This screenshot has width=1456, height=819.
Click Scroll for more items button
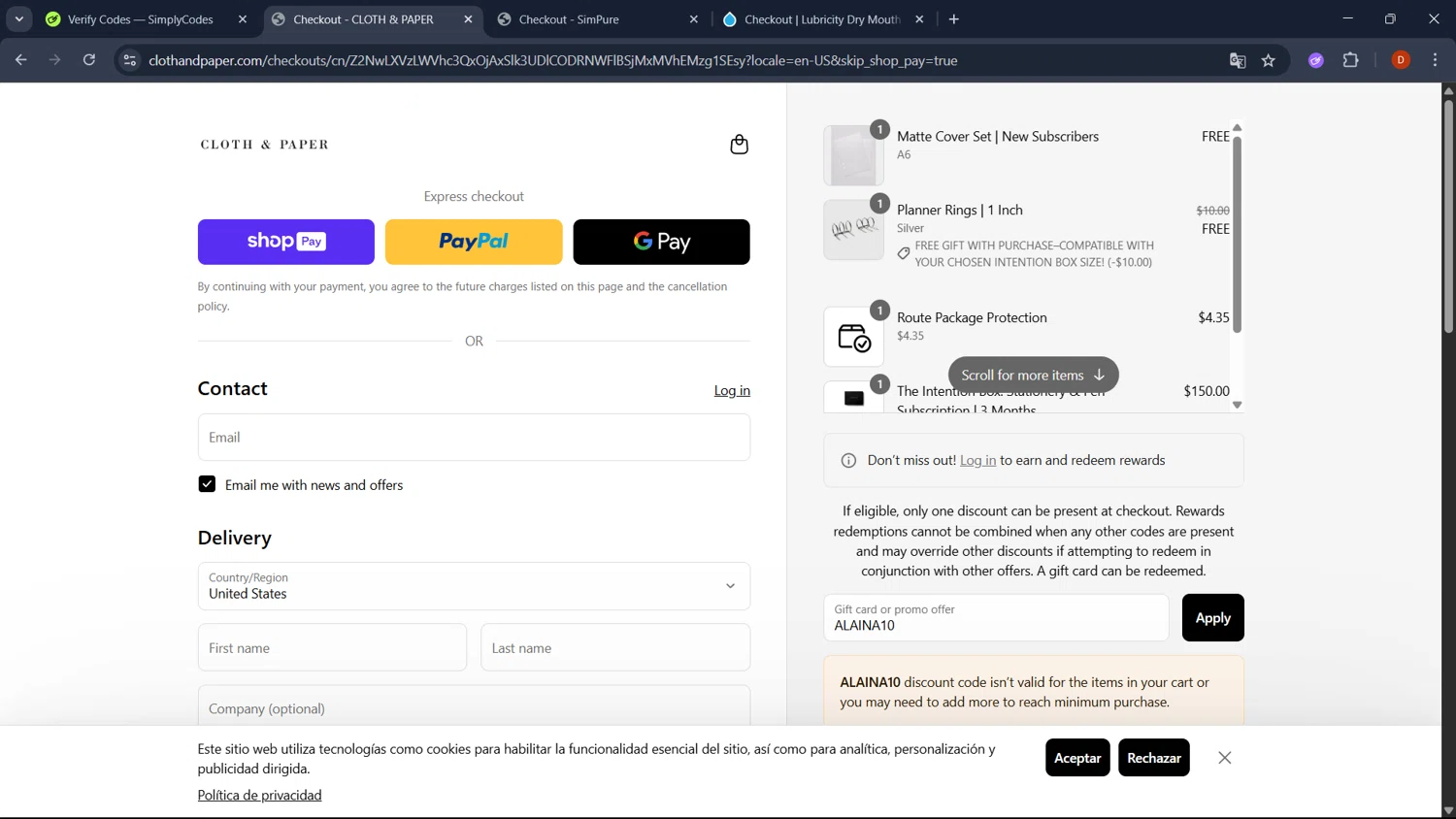point(1033,375)
